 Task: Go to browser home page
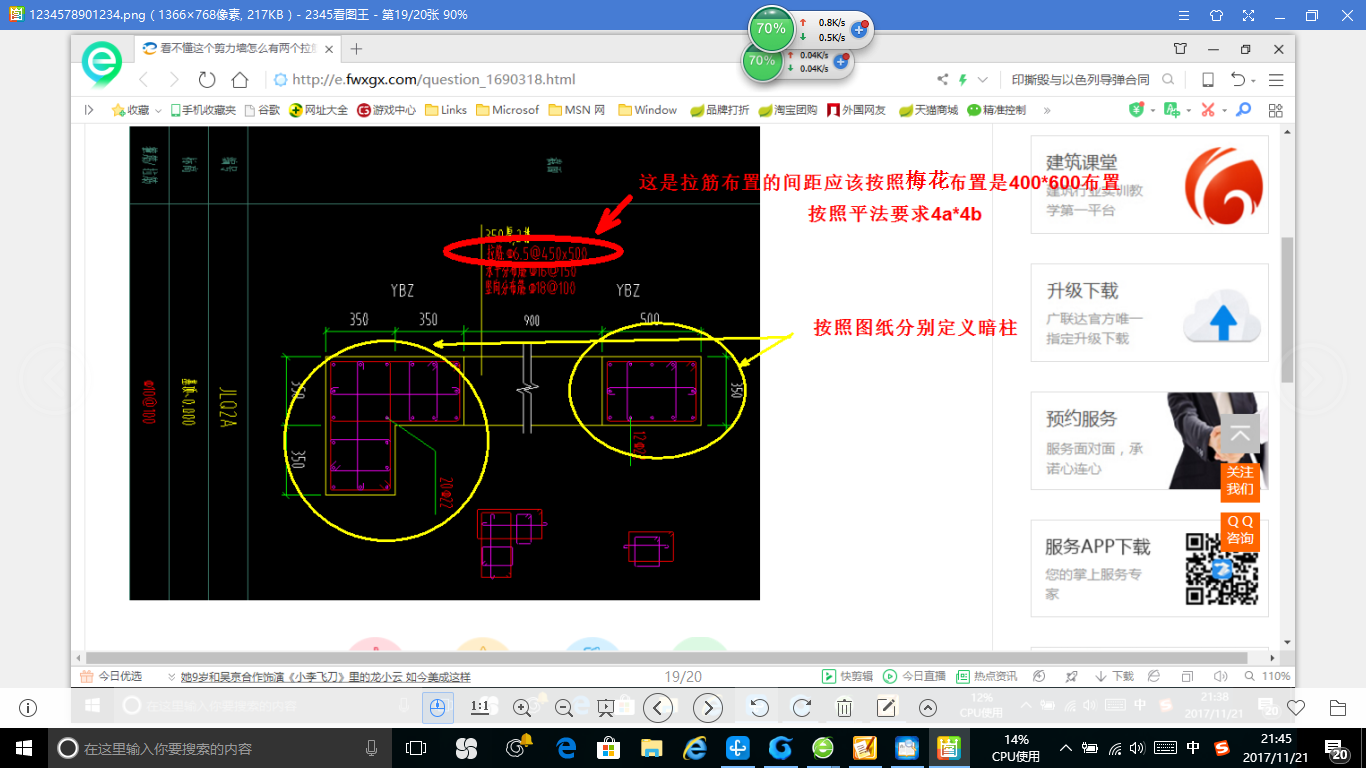pyautogui.click(x=240, y=79)
